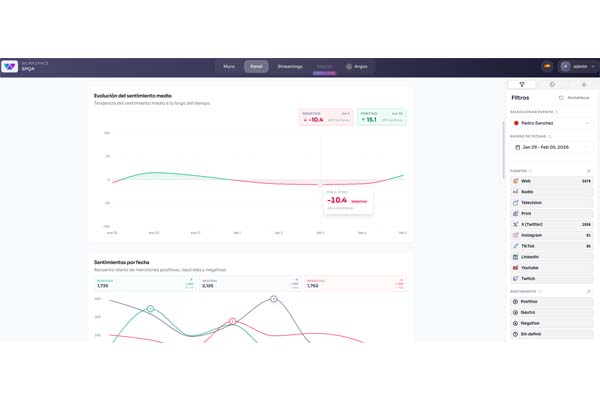The image size is (600, 400).
Task: Open the Pedro Sanchez event dropdown
Action: [552, 123]
